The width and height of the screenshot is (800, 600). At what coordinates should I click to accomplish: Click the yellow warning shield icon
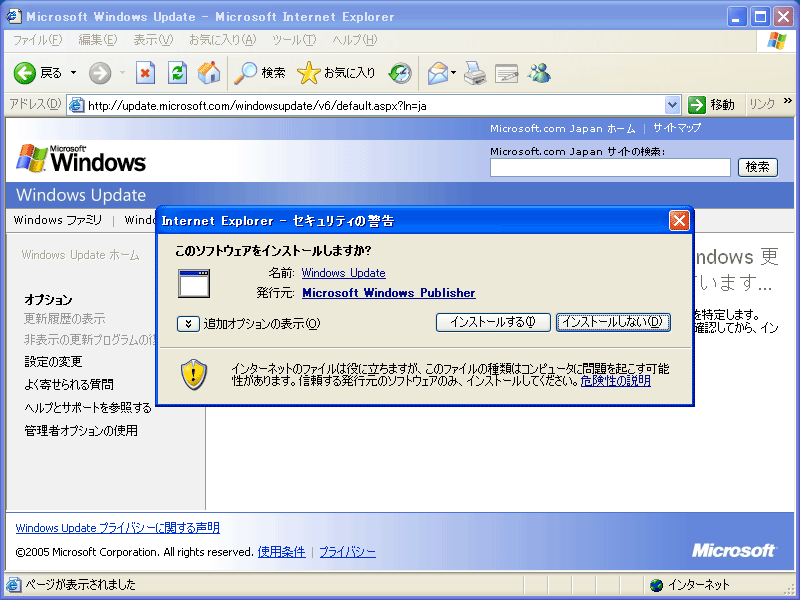coord(194,374)
